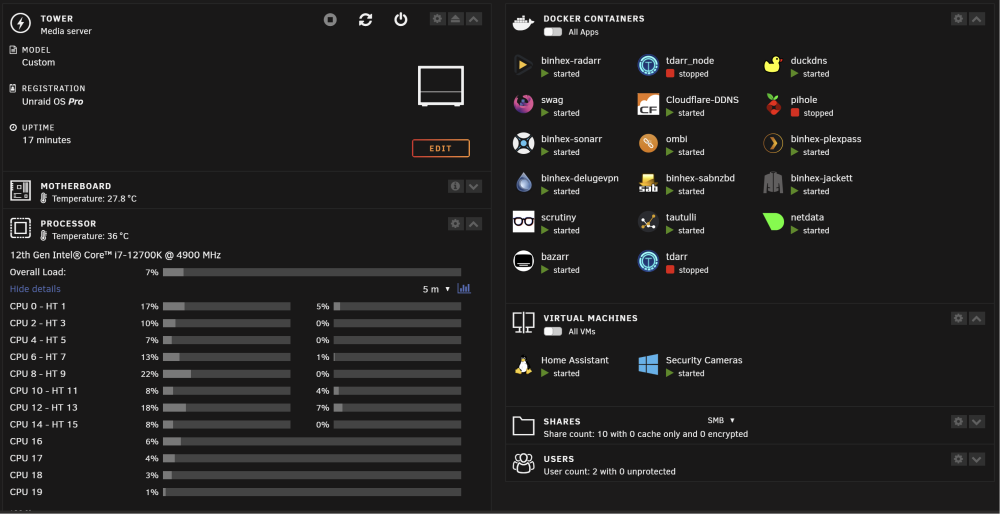The image size is (1000, 514).
Task: Click the swag container icon
Action: click(524, 104)
